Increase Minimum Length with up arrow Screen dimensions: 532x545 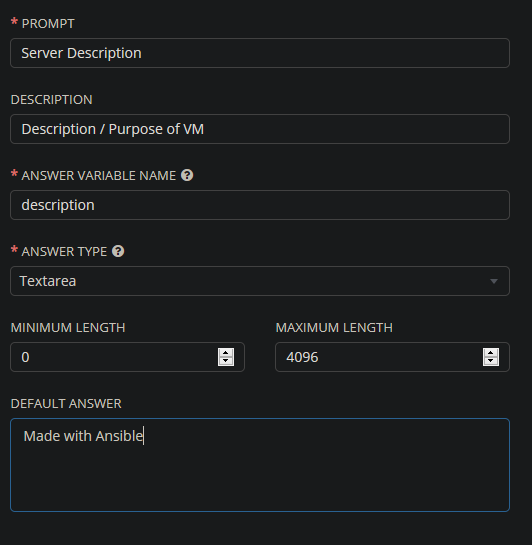tap(226, 353)
